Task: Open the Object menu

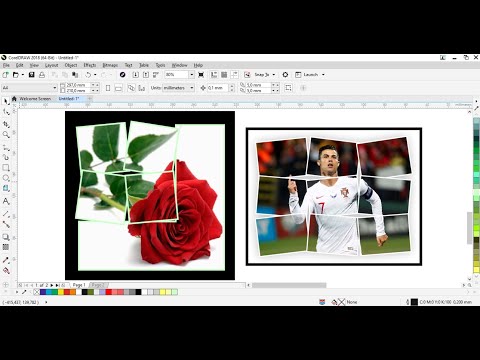Action: [x=71, y=65]
